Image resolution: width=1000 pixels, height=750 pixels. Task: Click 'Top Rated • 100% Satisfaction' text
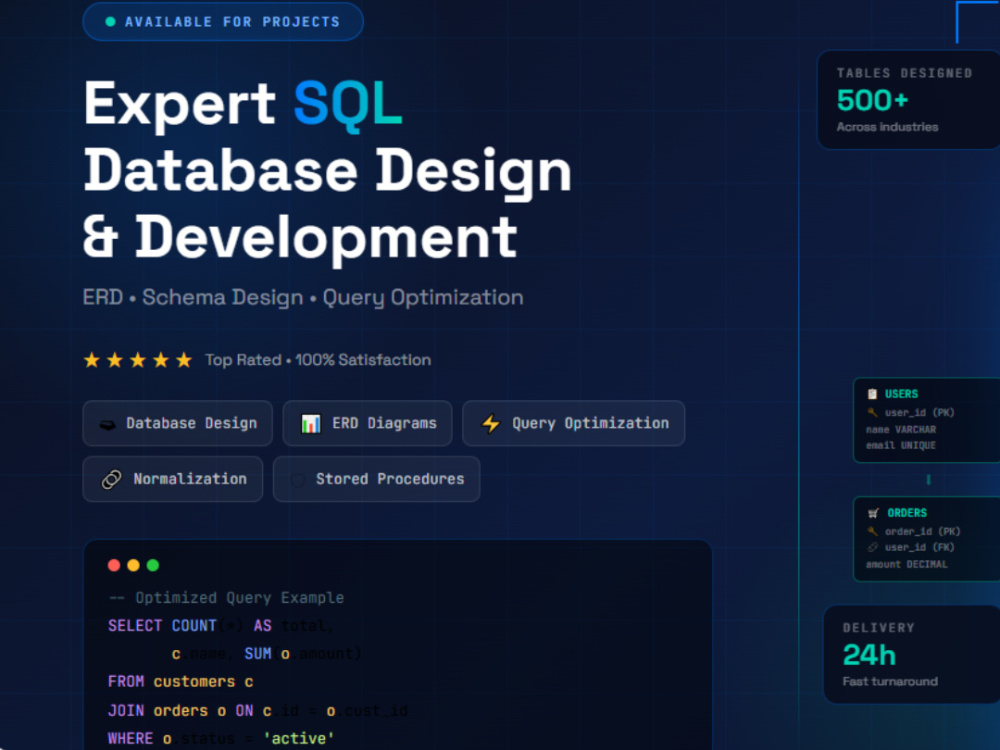[318, 360]
